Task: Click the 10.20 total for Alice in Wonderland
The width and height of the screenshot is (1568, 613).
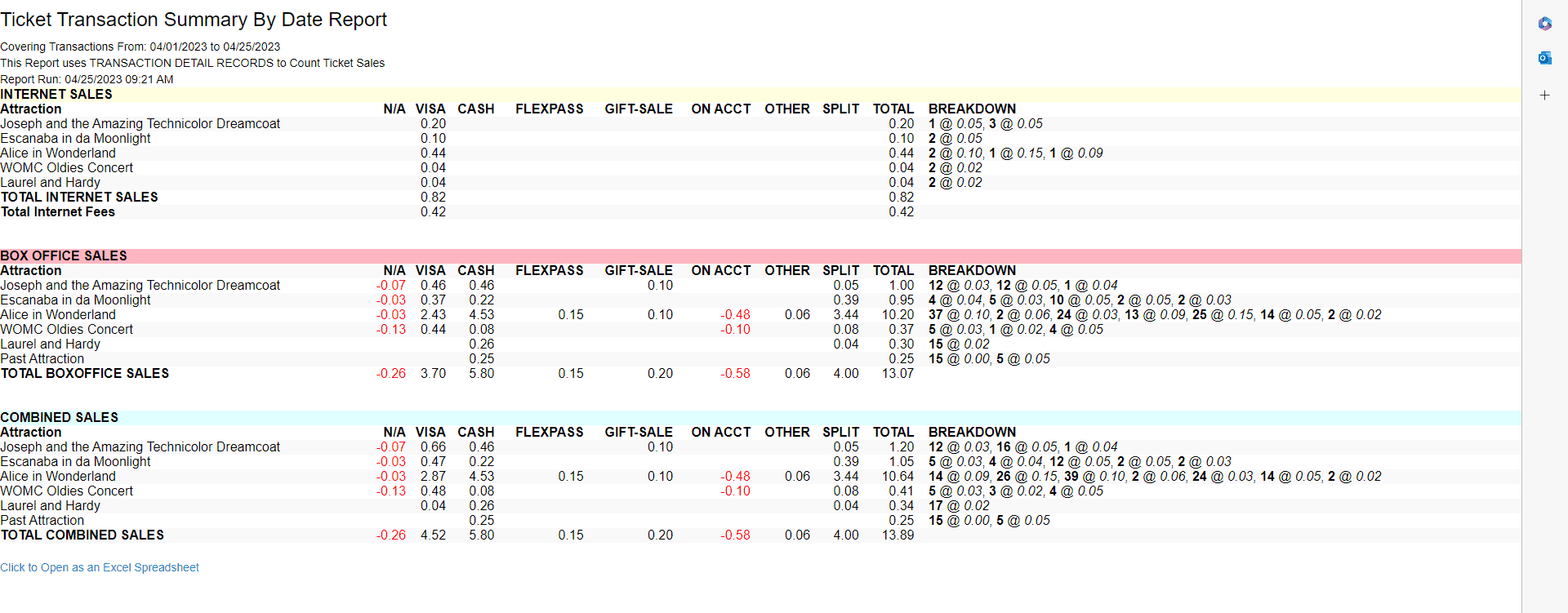Action: coord(898,315)
